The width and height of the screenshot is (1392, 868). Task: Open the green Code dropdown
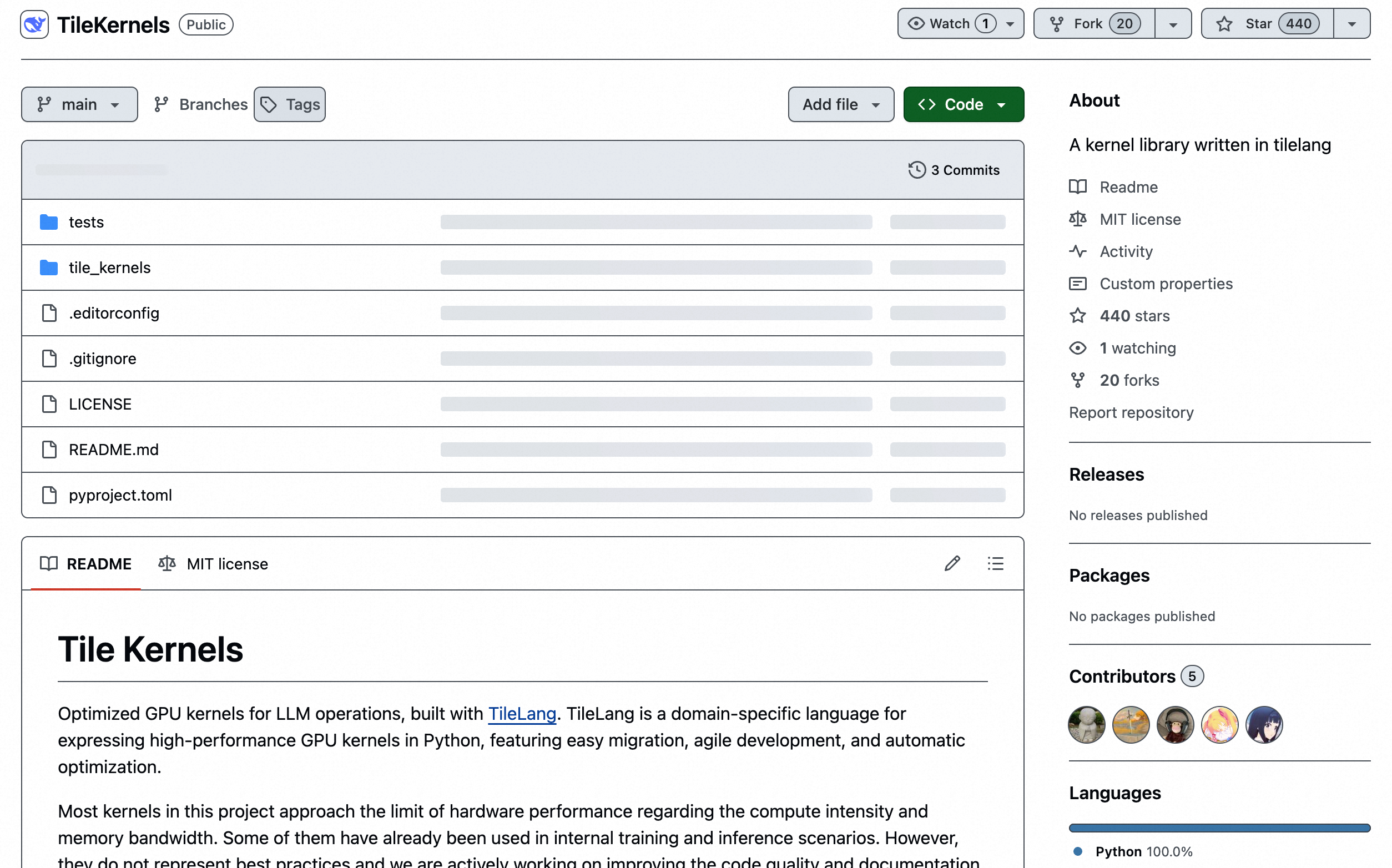(963, 104)
